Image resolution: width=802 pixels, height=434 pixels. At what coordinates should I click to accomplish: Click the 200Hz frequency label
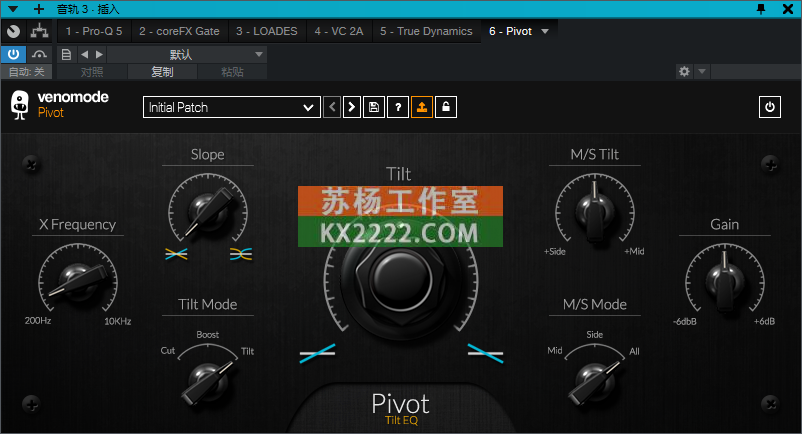tap(38, 321)
